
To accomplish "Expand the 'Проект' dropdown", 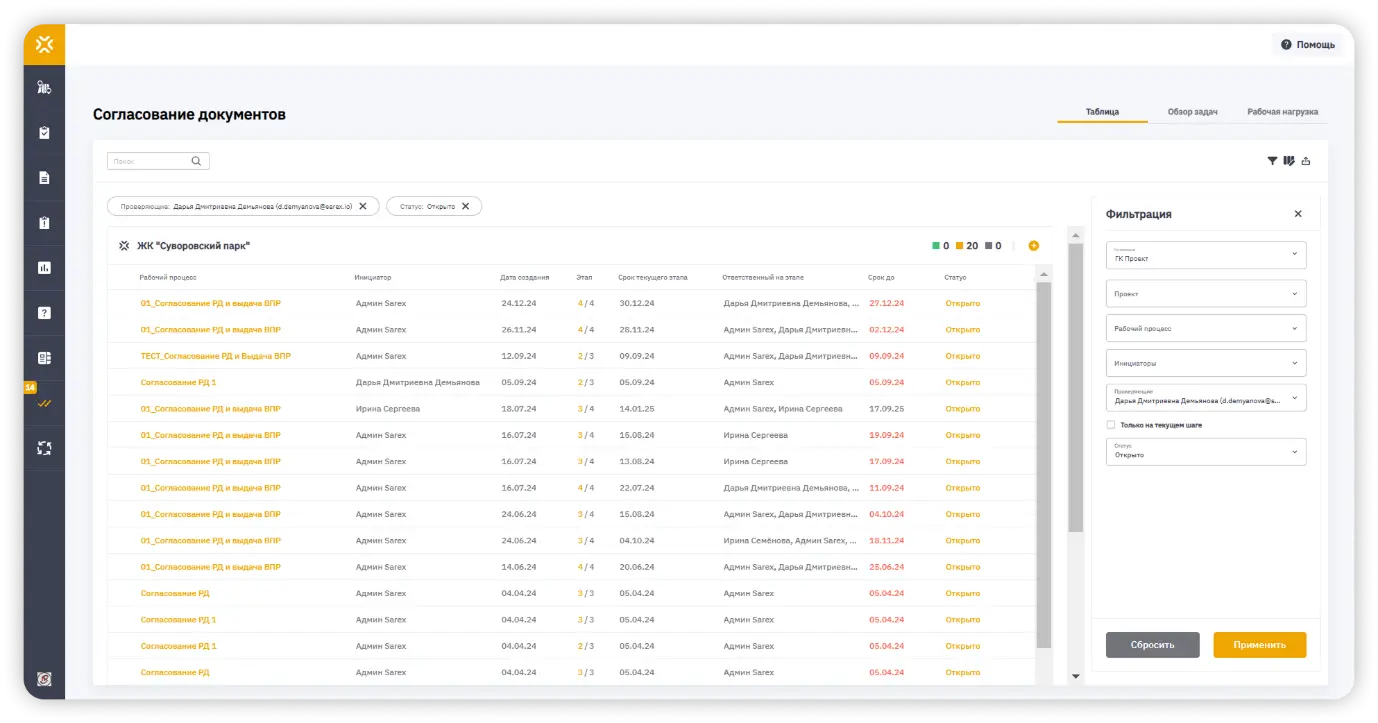I will [1205, 294].
